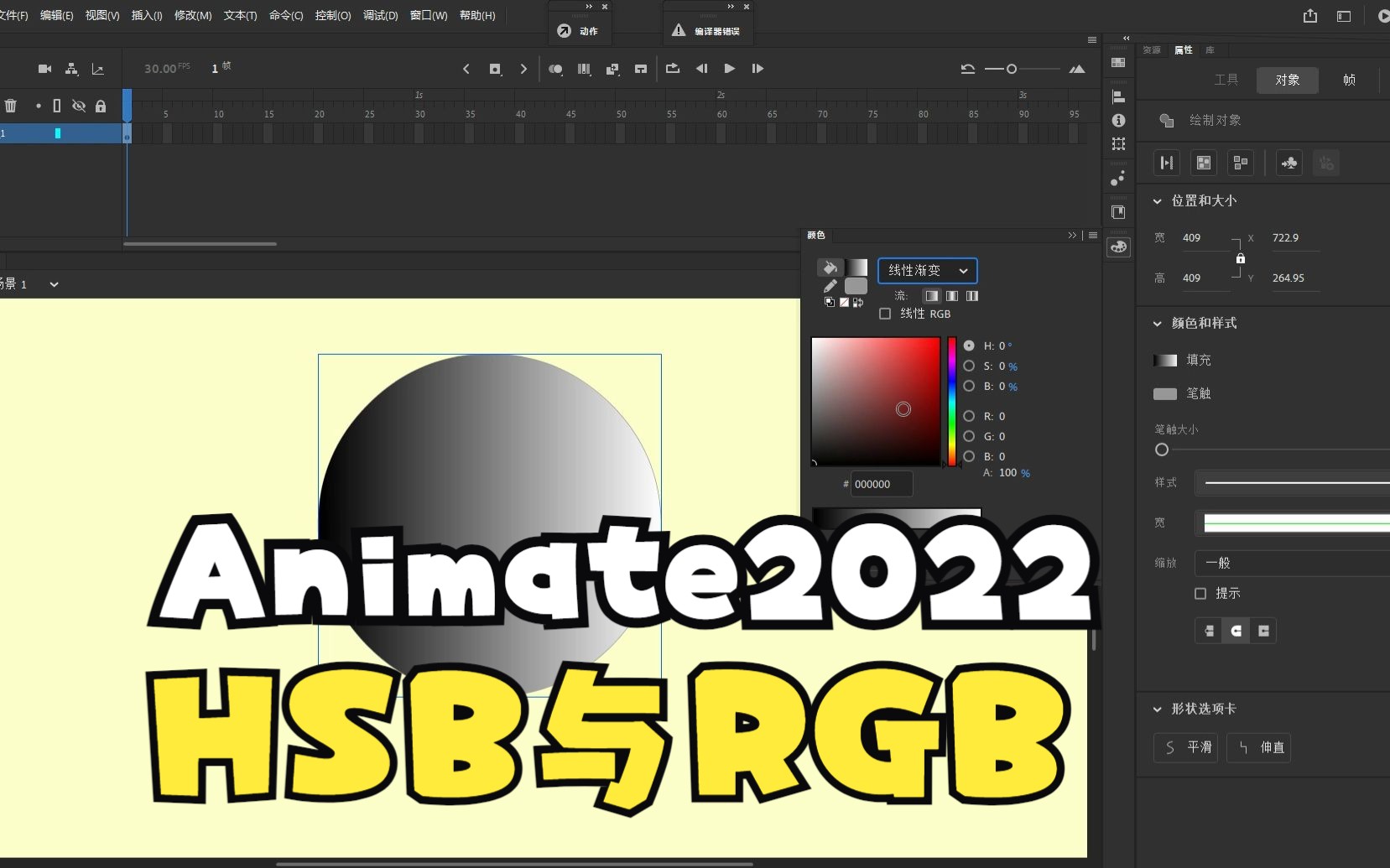The width and height of the screenshot is (1390, 868).
Task: Collapse the 形状选项卡 section
Action: 1157,709
